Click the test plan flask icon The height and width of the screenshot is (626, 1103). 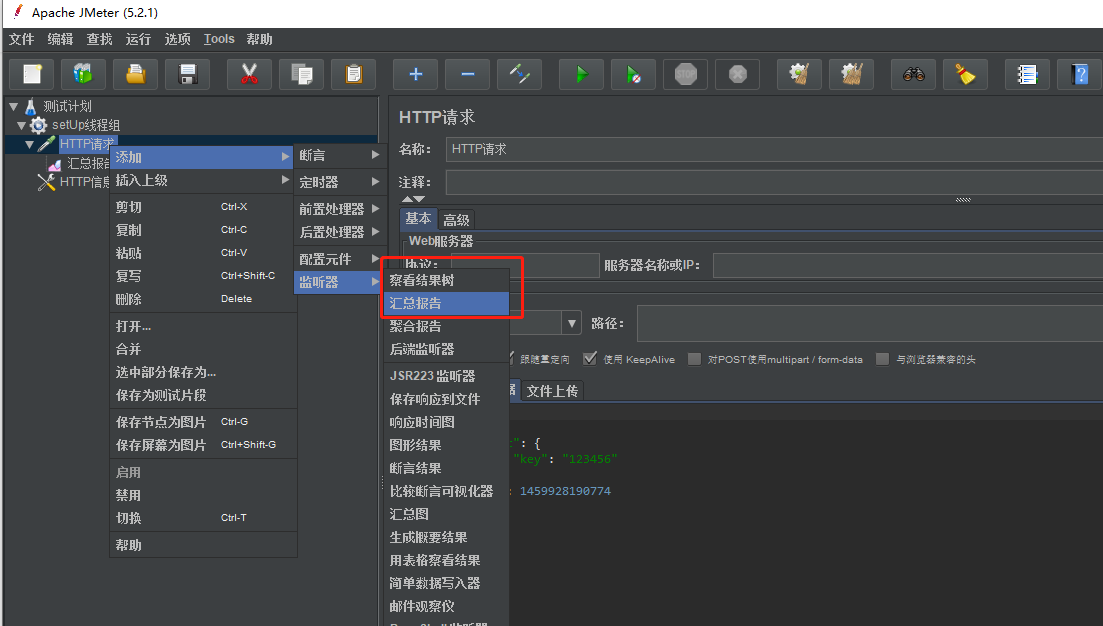(x=30, y=106)
